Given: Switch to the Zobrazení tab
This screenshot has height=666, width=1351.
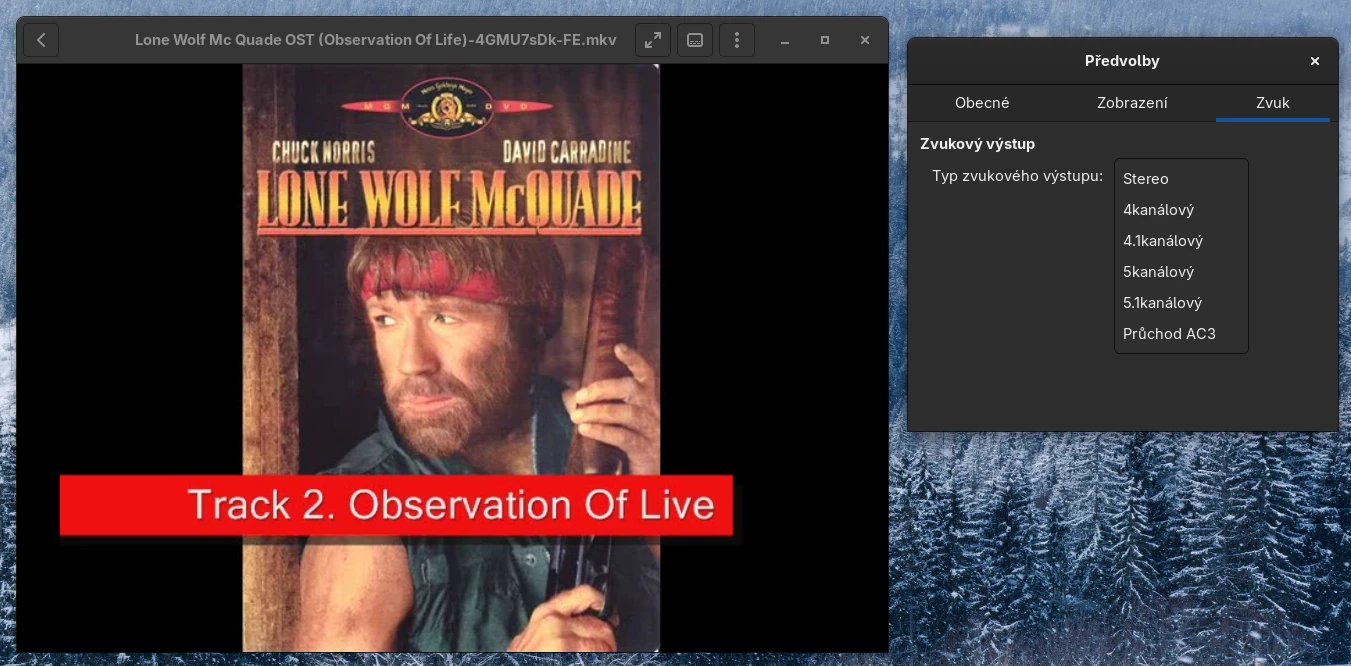Looking at the screenshot, I should [1132, 103].
